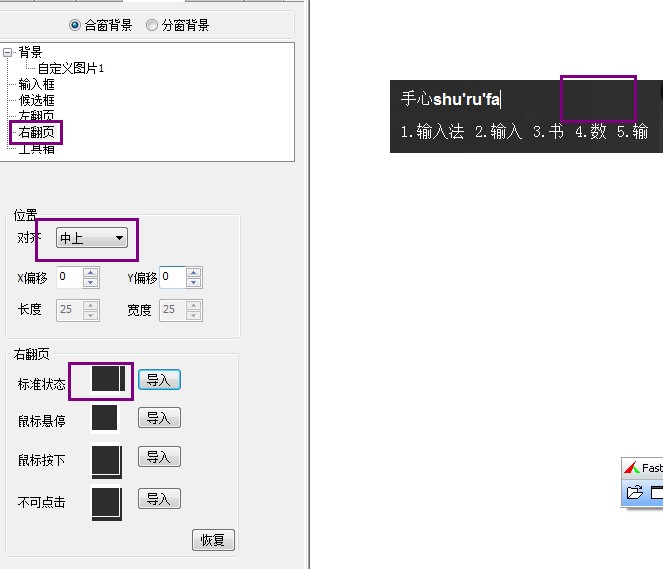Select the 分窗背景 radio button
663x569 pixels.
pyautogui.click(x=152, y=25)
